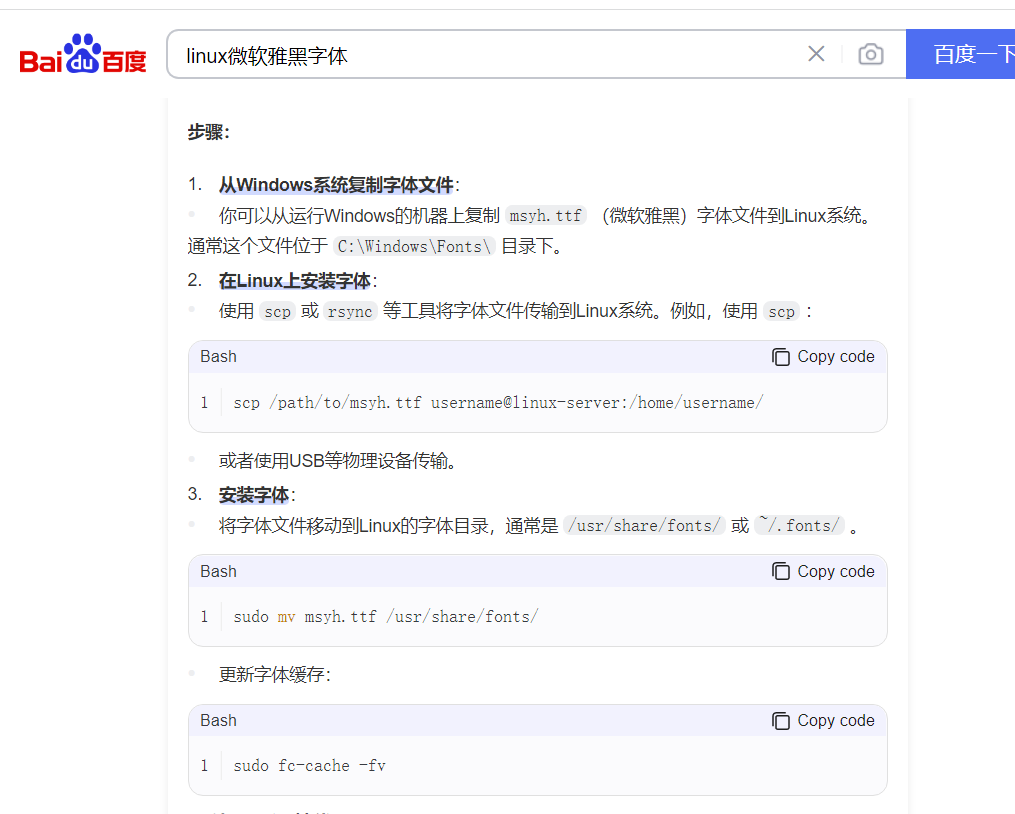Screen dimensions: 1015x814
Task: Copy code of the scp command block
Action: 823,357
